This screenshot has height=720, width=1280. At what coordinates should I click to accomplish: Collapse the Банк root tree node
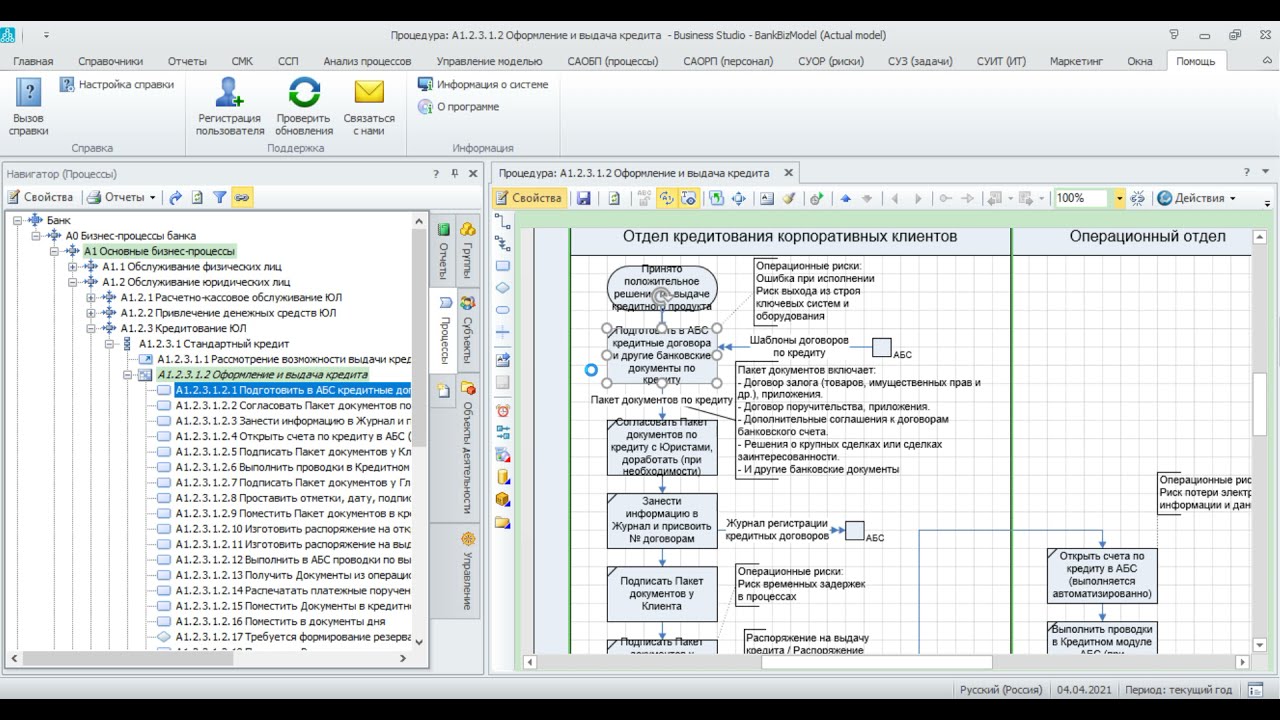(x=18, y=221)
